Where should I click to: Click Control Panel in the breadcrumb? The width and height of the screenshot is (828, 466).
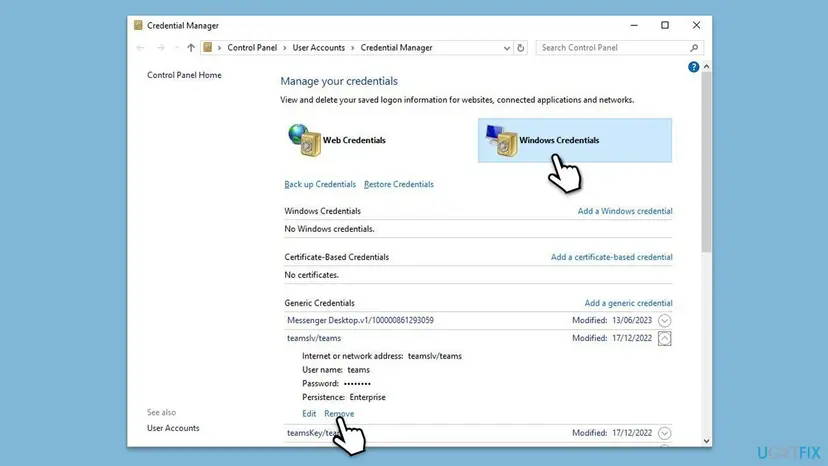252,48
